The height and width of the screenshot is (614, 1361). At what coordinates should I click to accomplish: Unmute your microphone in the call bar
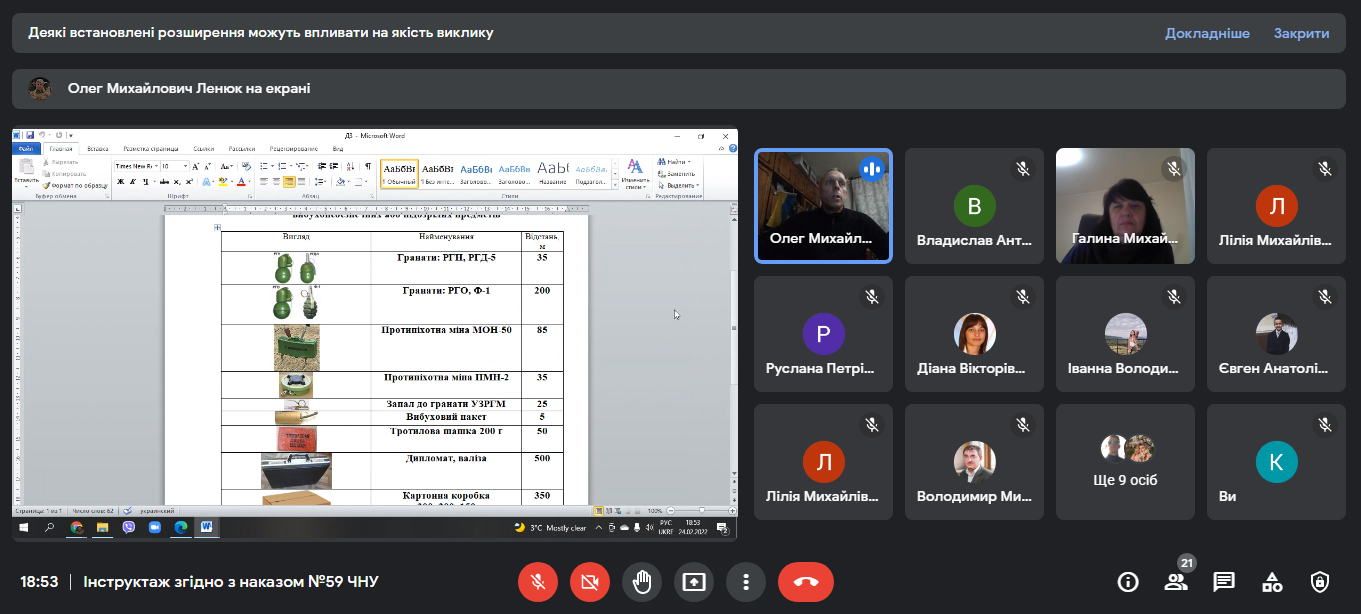point(538,582)
